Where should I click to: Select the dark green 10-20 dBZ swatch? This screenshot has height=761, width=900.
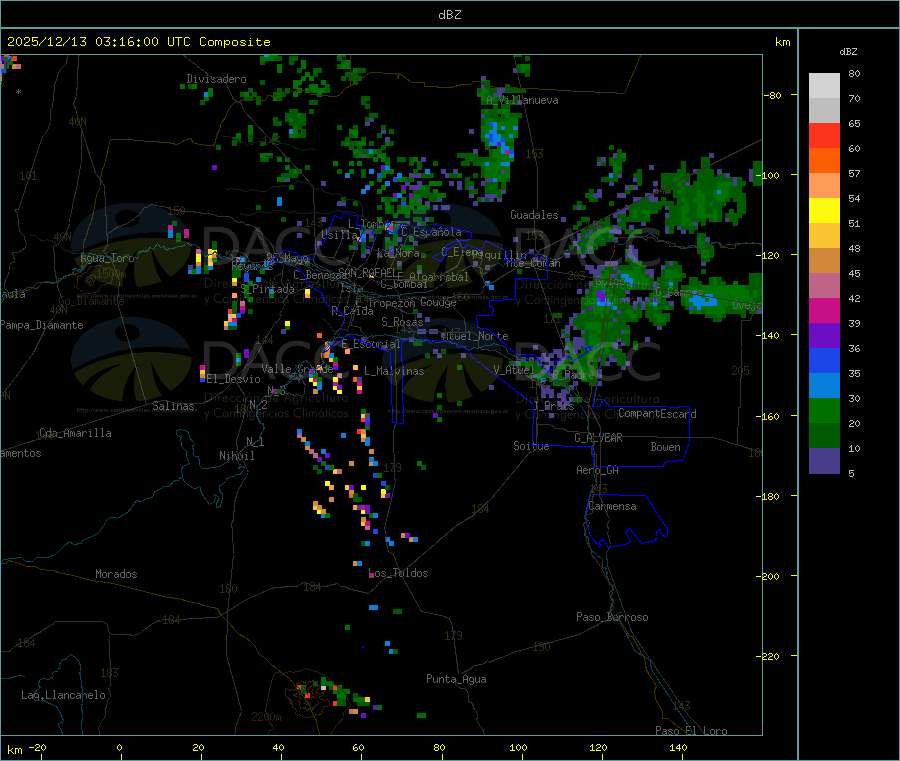(824, 436)
